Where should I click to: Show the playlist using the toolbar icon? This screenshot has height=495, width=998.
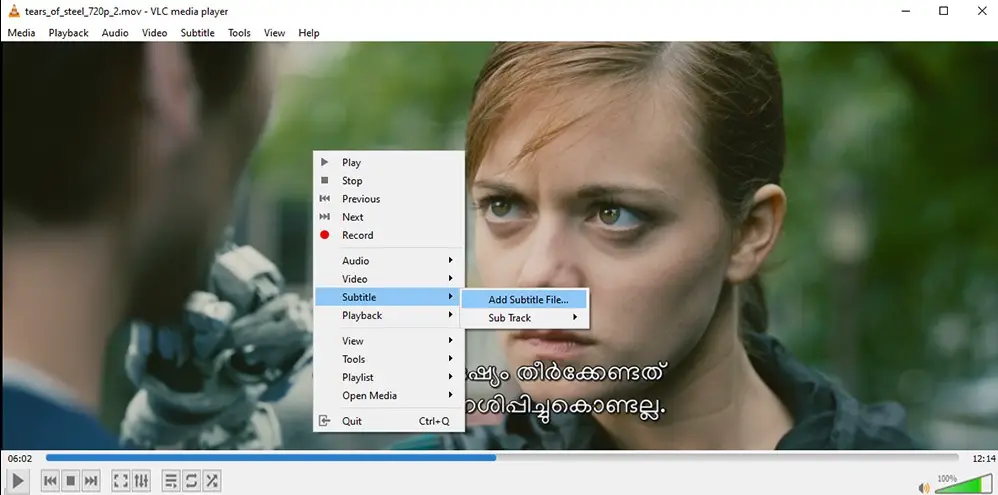pyautogui.click(x=170, y=481)
